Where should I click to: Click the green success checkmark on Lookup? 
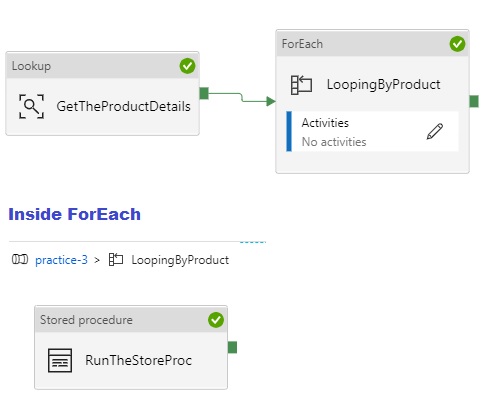pyautogui.click(x=187, y=66)
